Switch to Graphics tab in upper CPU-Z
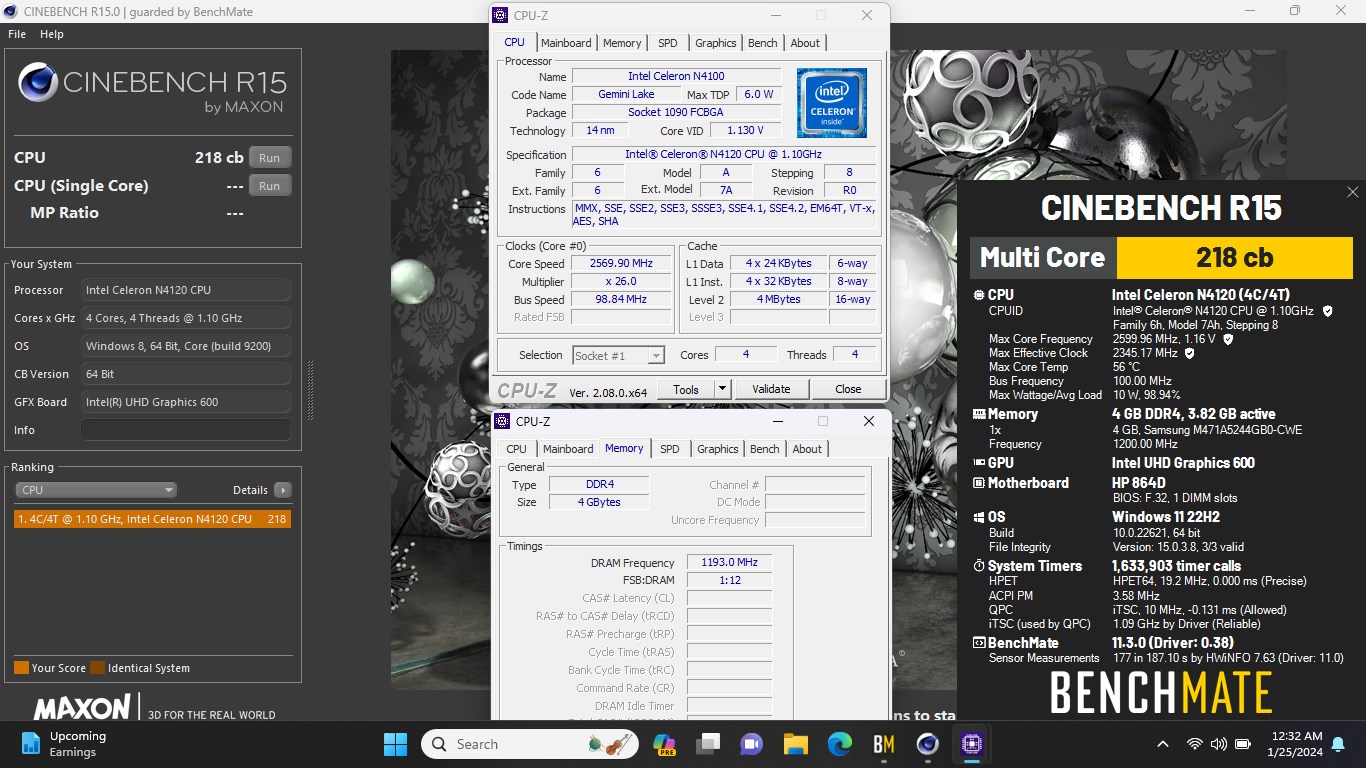 [x=716, y=43]
